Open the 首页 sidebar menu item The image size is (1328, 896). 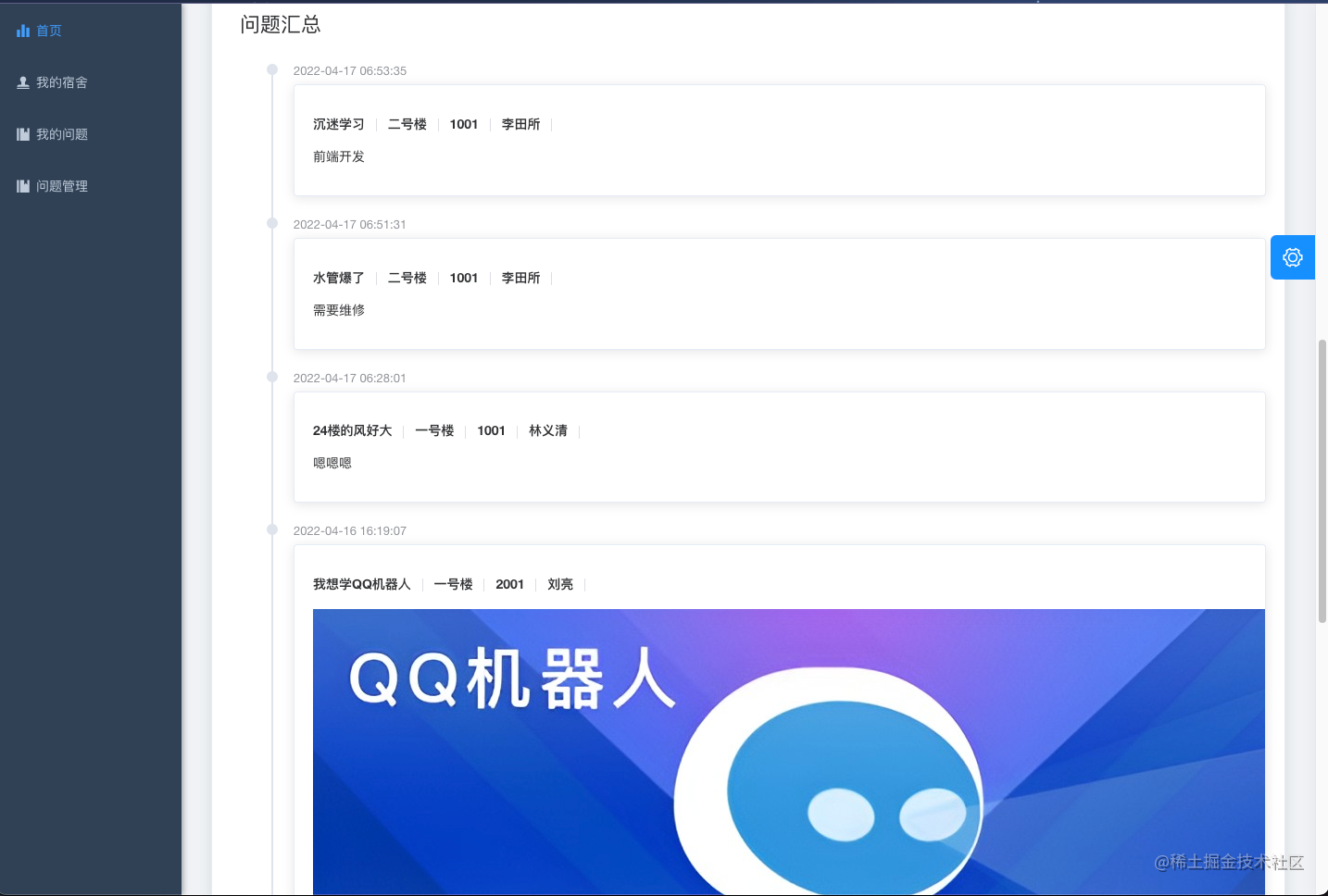(91, 31)
